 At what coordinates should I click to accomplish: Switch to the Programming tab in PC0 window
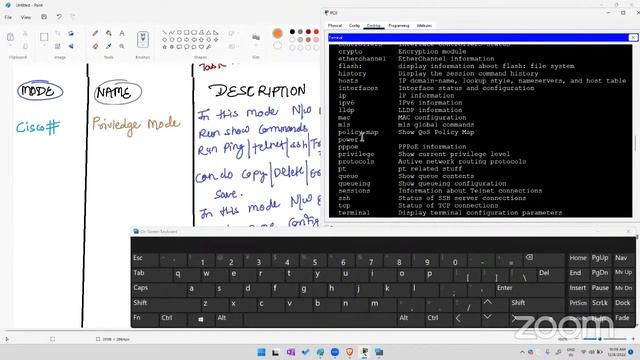point(399,25)
